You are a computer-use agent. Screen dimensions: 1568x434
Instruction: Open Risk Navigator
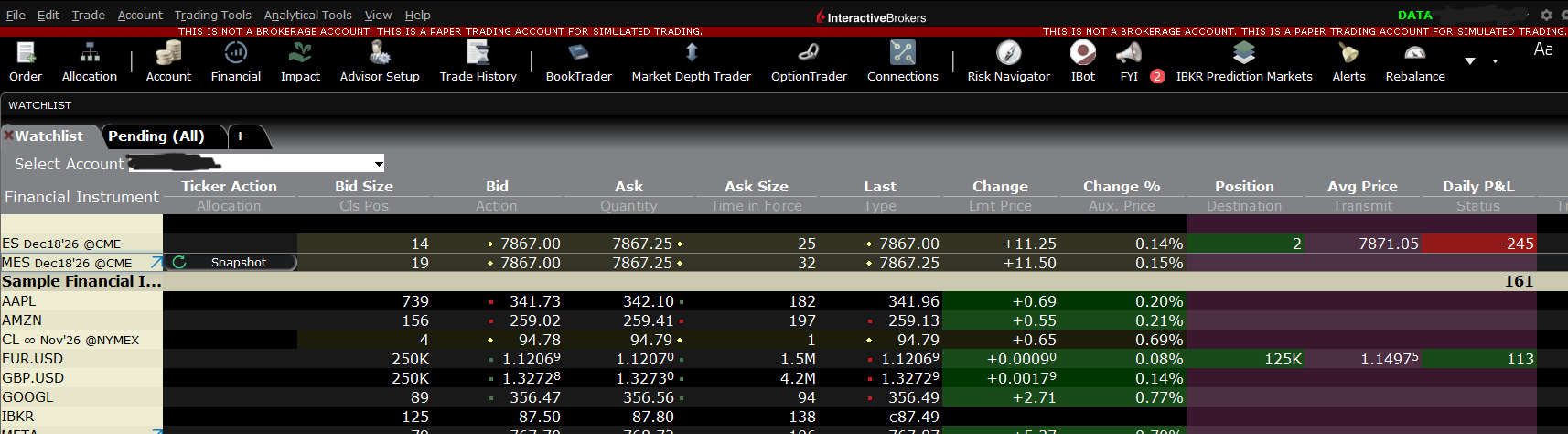(1008, 61)
